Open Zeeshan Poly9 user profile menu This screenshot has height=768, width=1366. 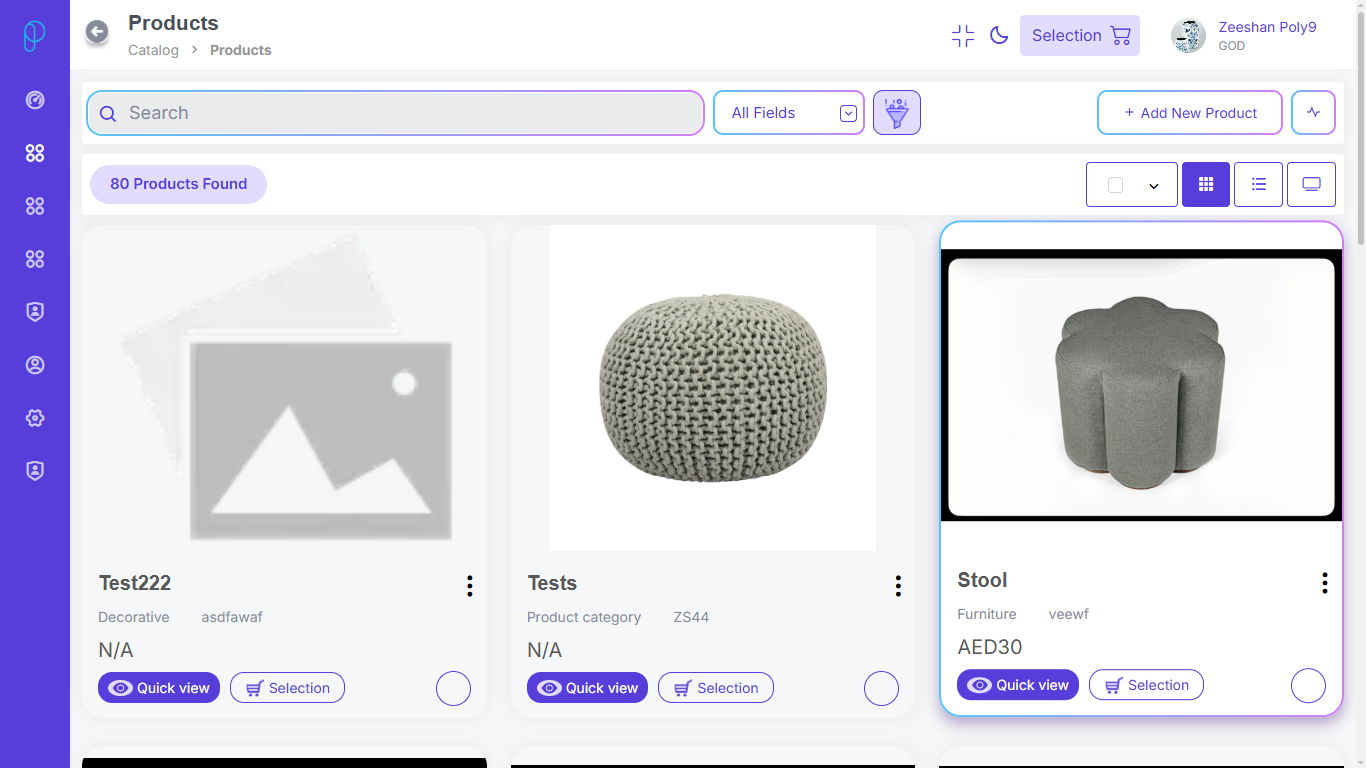point(1245,36)
